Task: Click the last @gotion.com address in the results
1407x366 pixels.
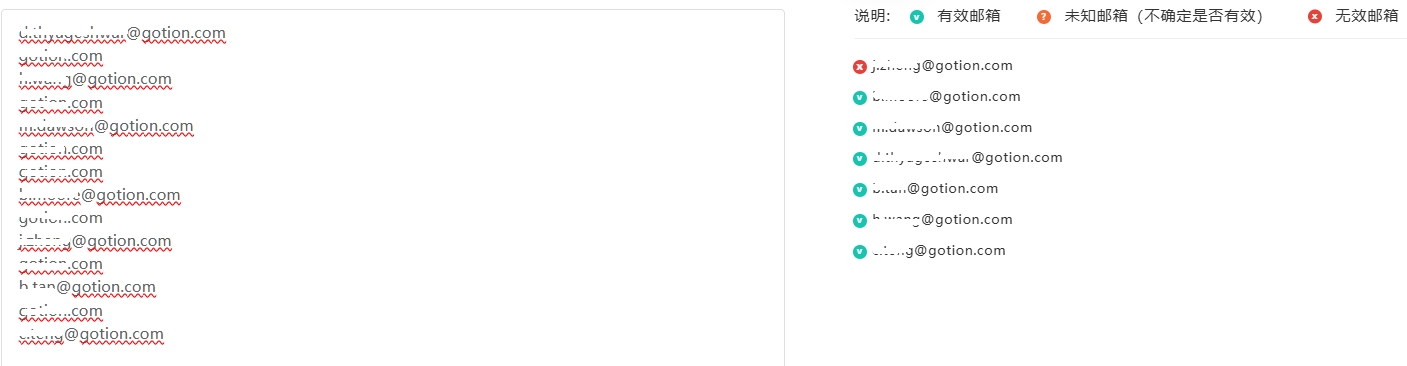Action: pos(938,251)
